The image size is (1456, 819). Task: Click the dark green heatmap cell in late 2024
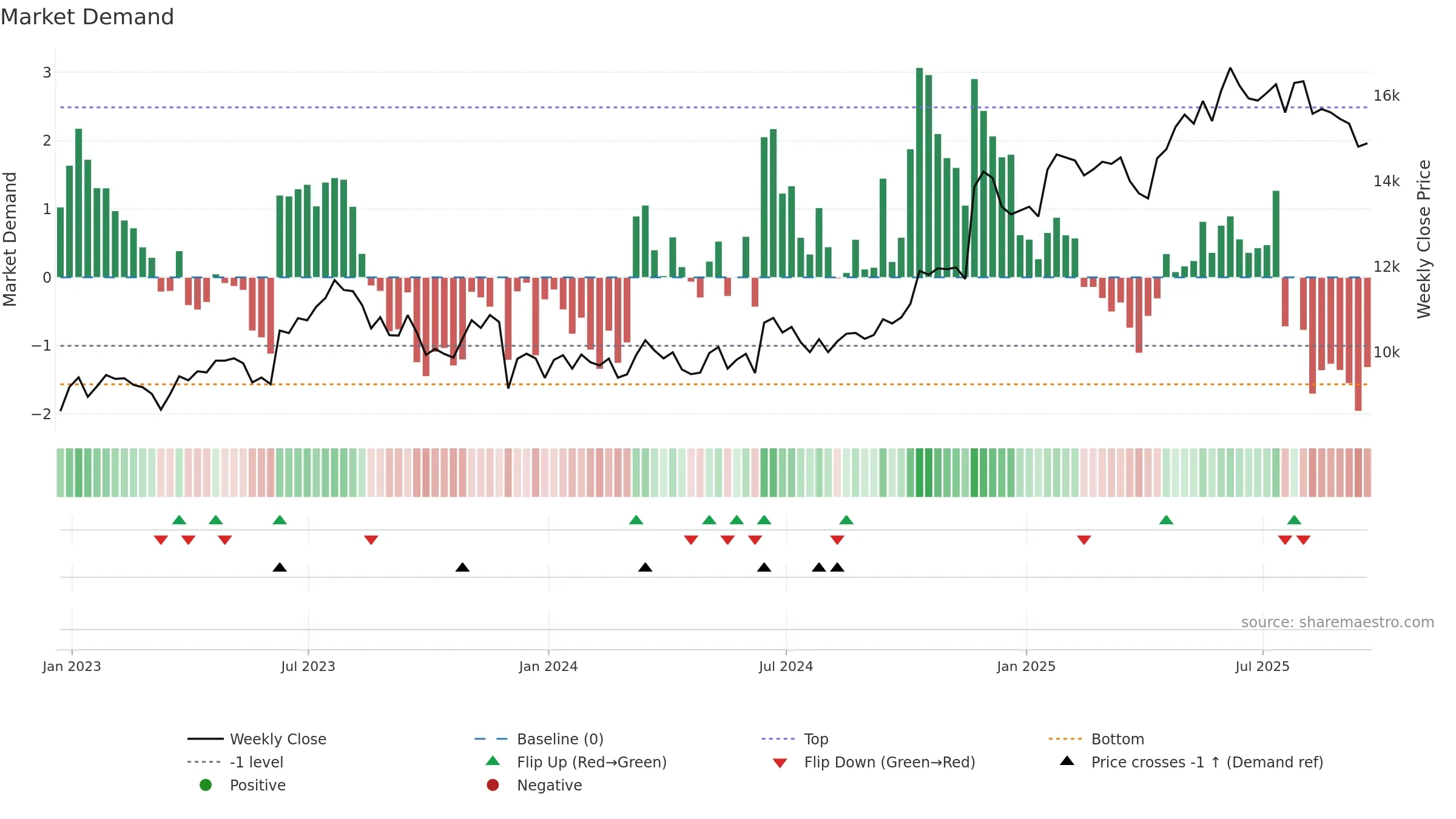click(920, 473)
